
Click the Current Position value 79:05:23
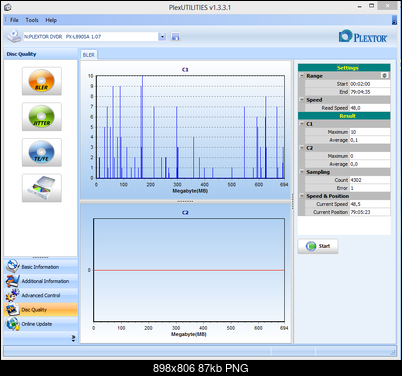tap(370, 212)
